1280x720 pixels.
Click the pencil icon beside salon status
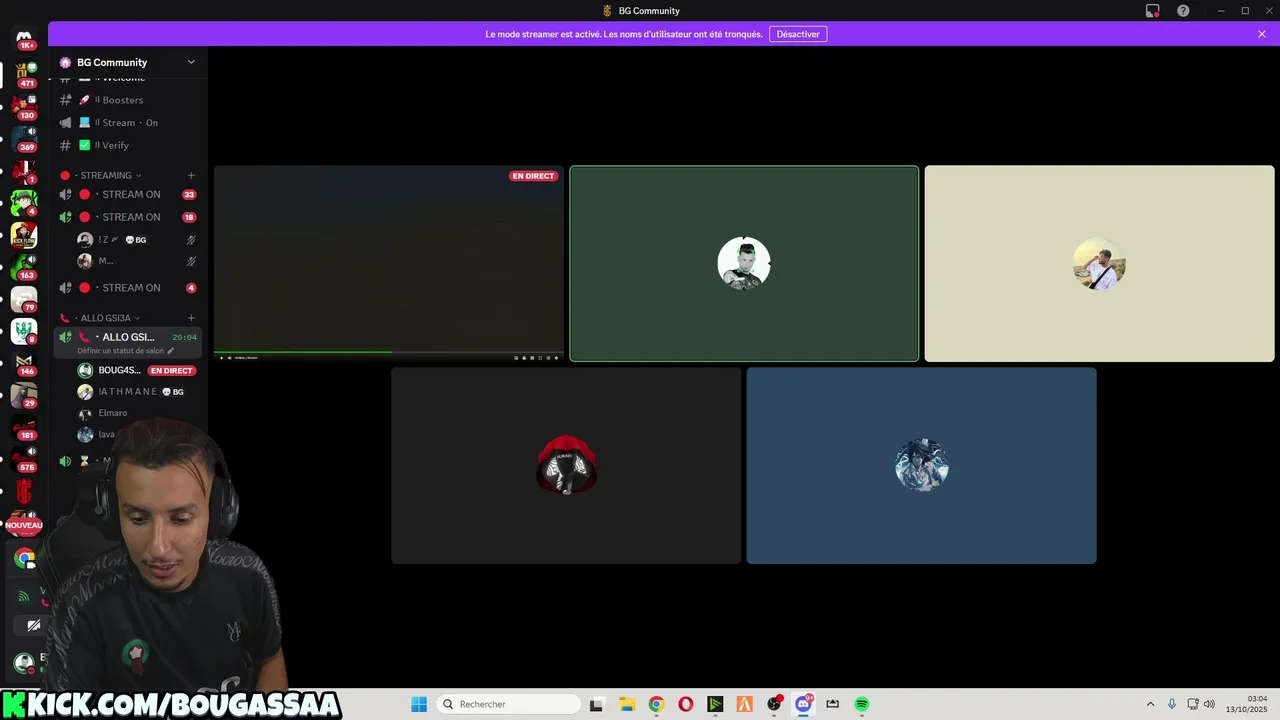click(x=171, y=351)
